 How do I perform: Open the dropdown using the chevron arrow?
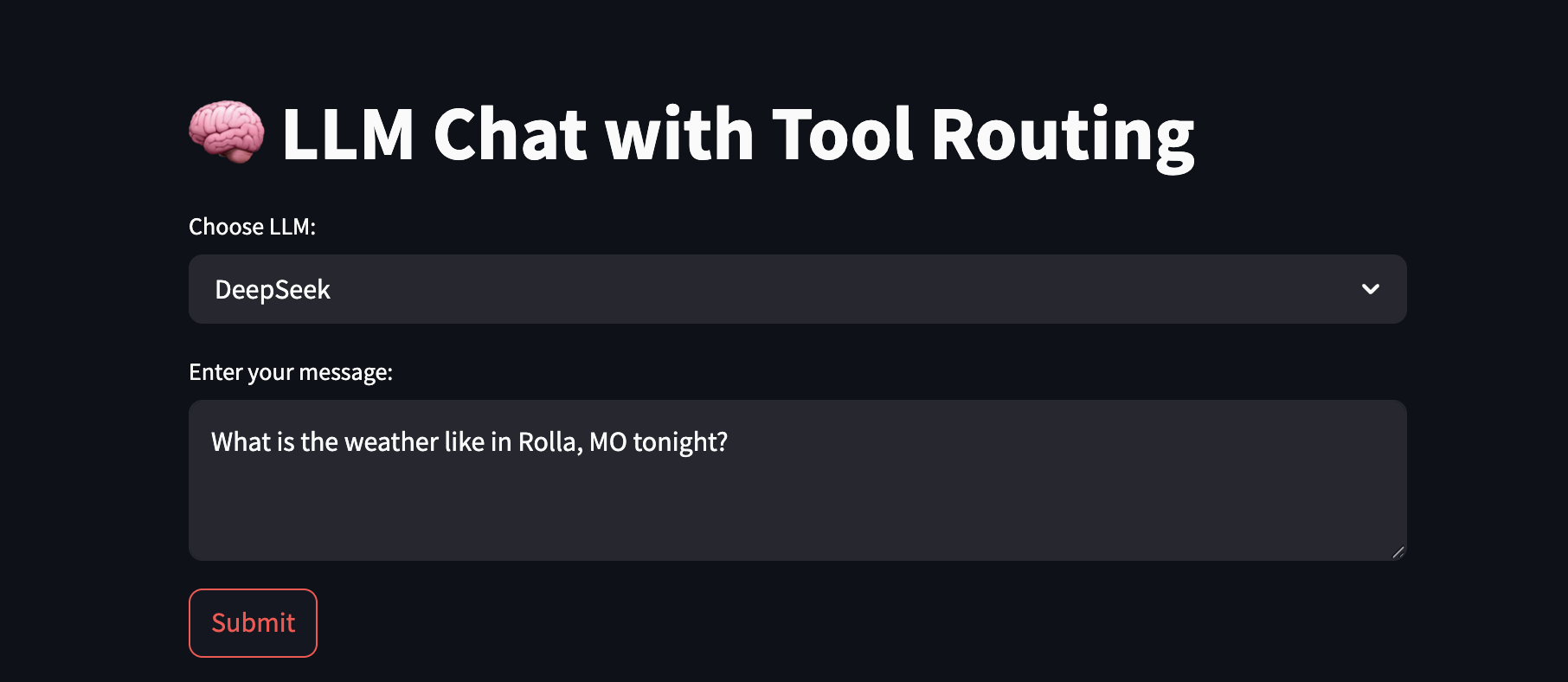click(x=1371, y=289)
